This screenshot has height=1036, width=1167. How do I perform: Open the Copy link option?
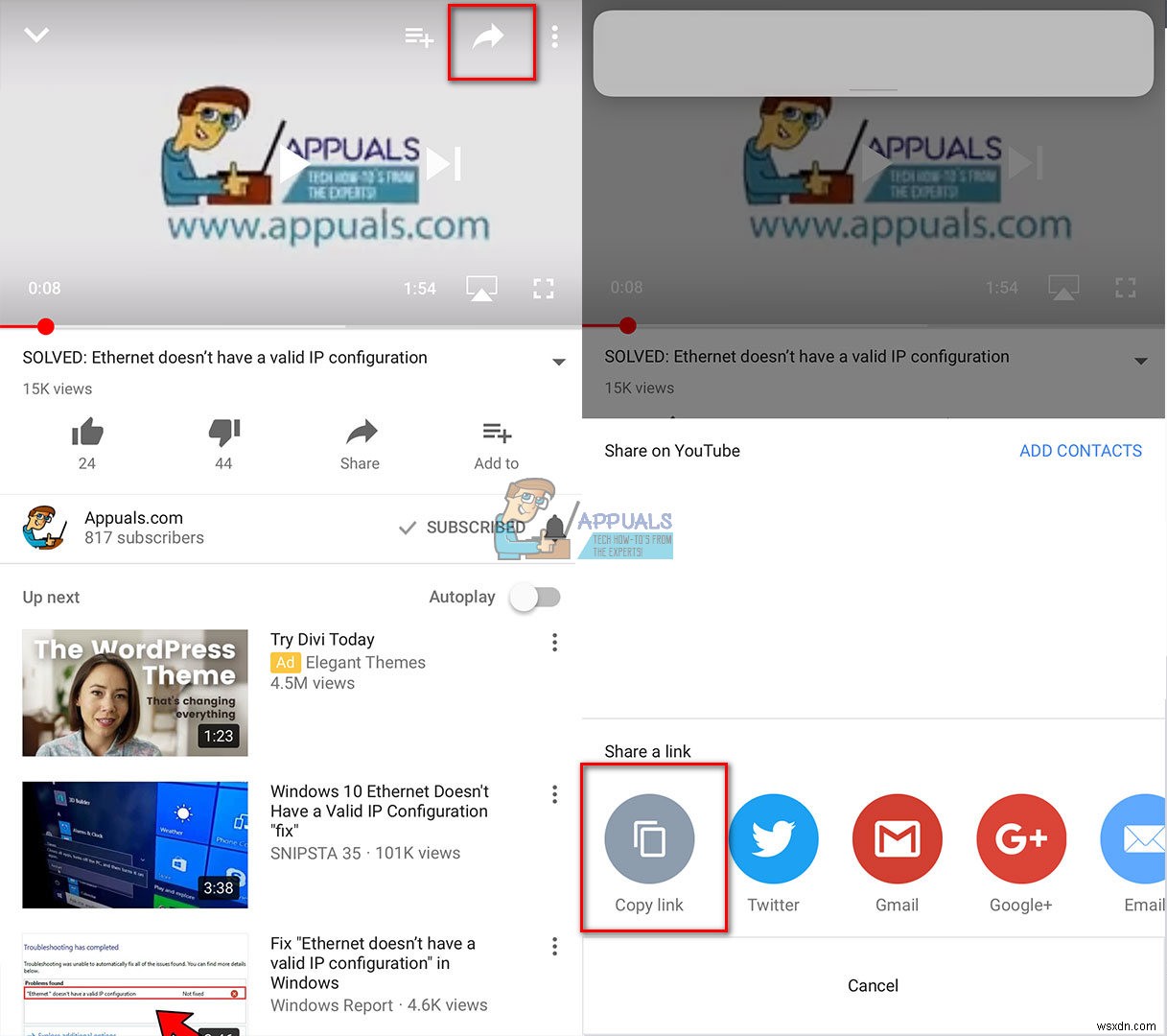coord(651,837)
